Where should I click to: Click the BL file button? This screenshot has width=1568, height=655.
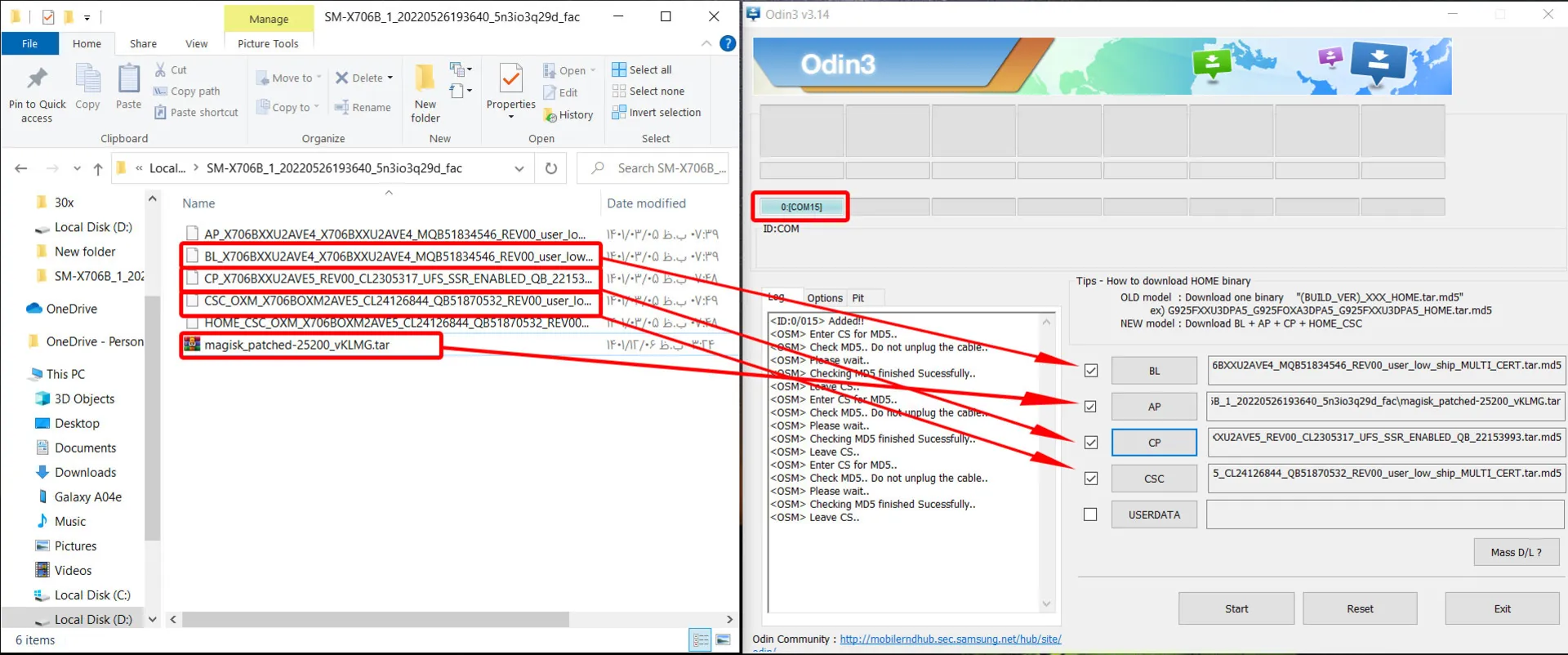[1154, 371]
